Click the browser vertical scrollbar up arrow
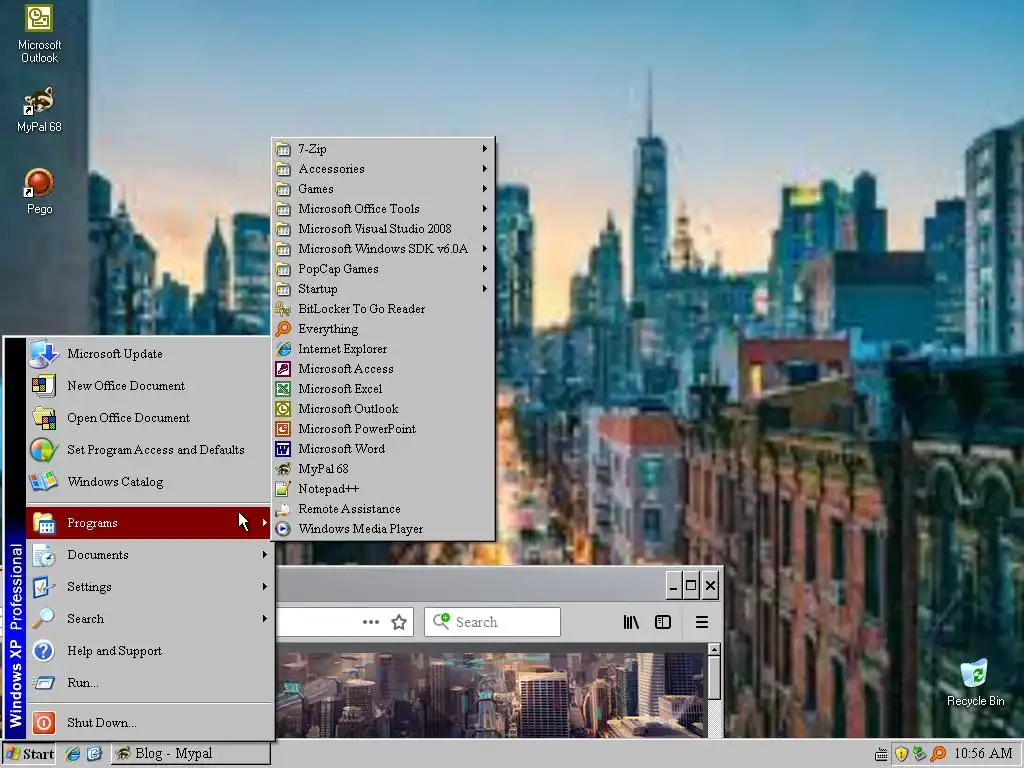Viewport: 1024px width, 768px height. tap(714, 650)
